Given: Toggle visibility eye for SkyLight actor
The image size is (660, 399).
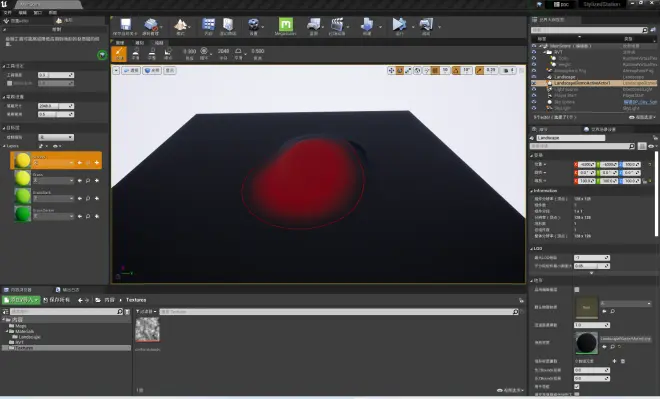Looking at the screenshot, I should pyautogui.click(x=534, y=108).
